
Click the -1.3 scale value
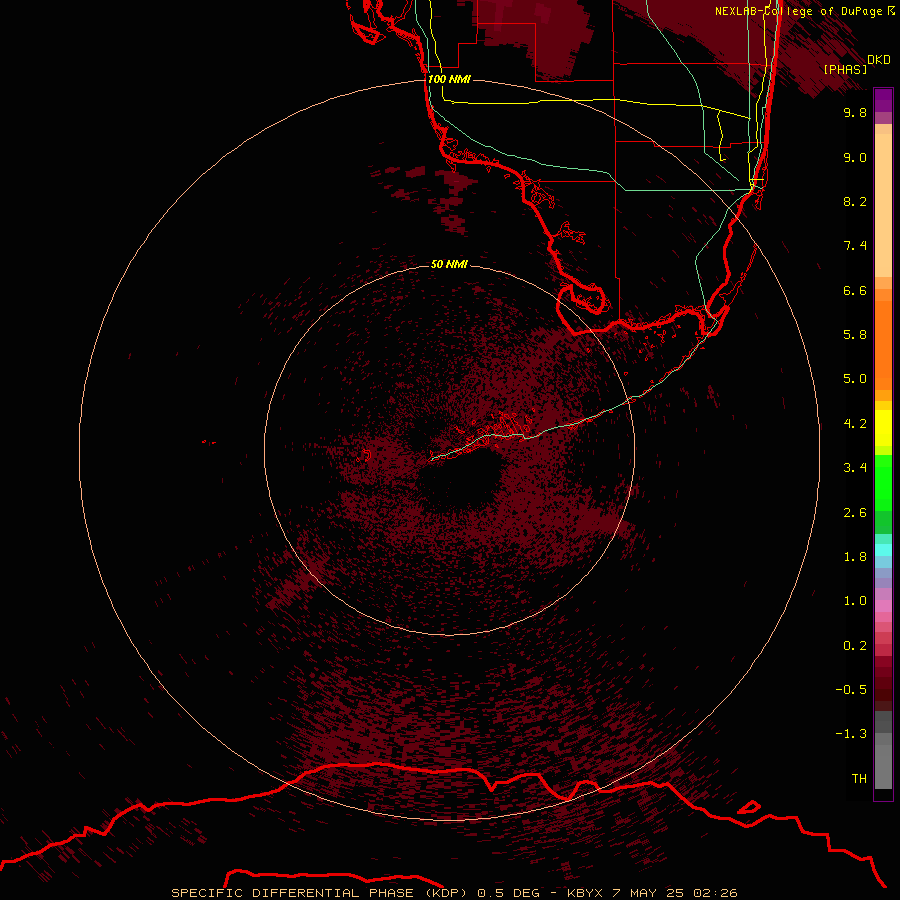(851, 734)
